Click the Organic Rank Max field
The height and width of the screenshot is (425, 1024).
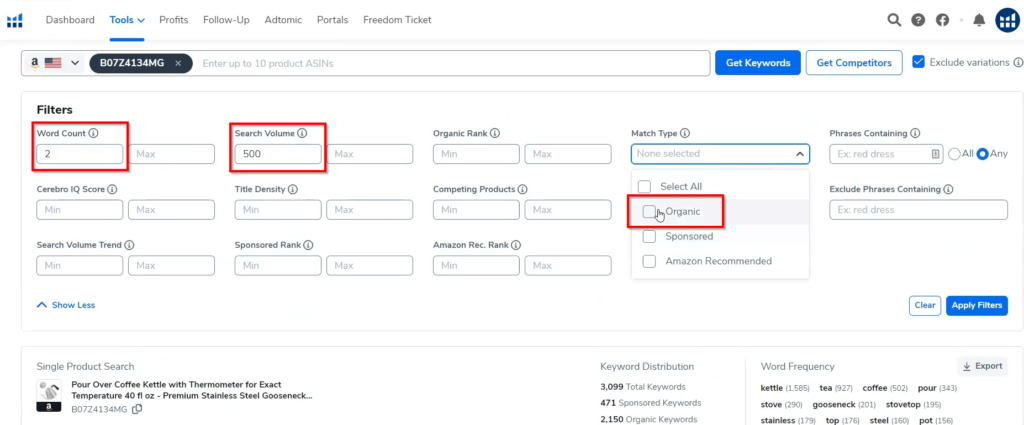click(x=568, y=154)
